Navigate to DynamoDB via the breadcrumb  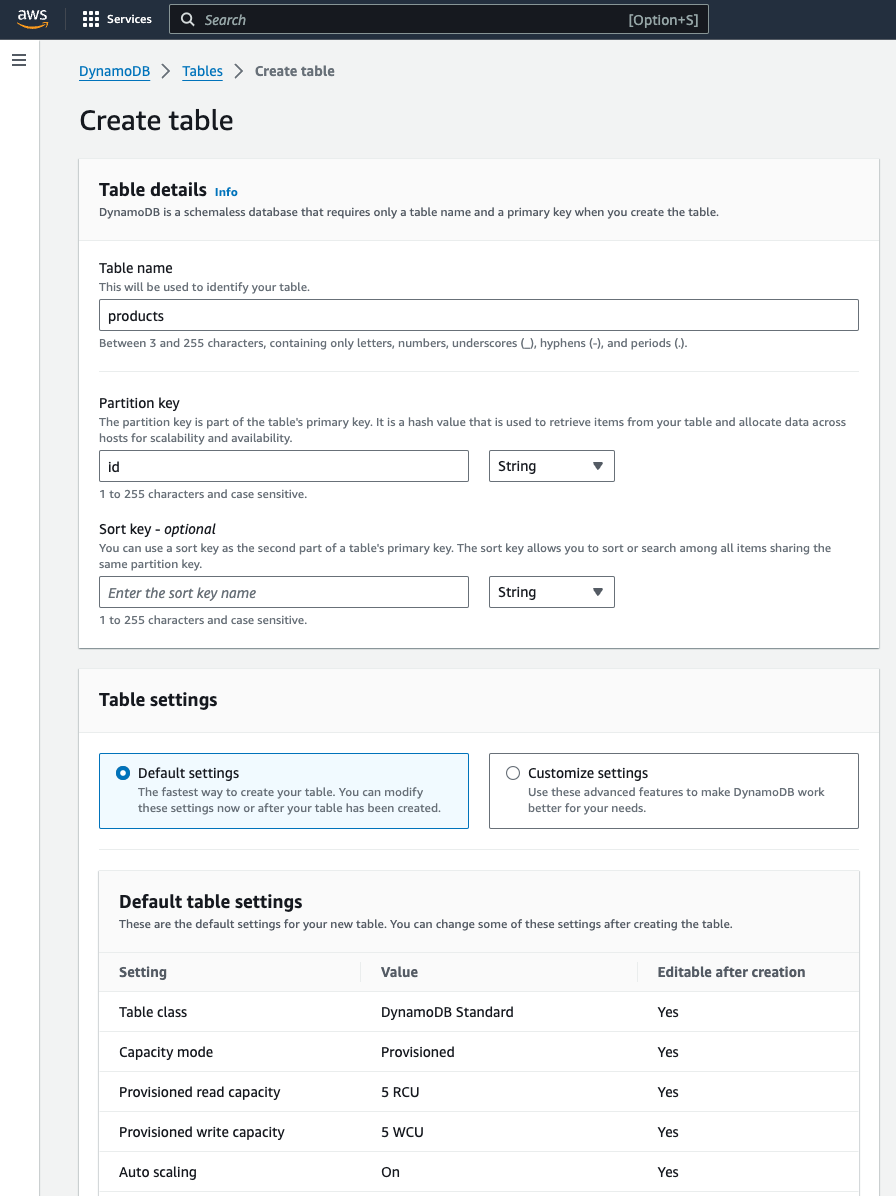coord(113,71)
